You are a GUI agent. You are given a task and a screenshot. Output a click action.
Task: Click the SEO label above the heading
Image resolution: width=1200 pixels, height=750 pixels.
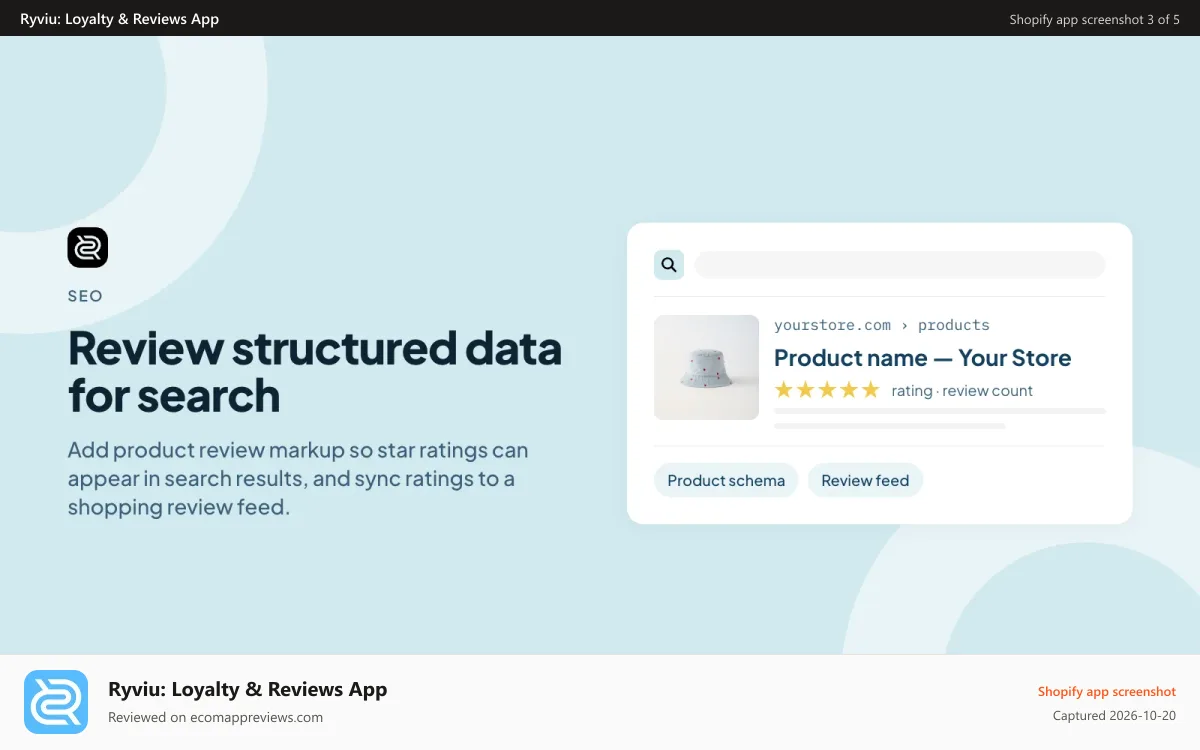[x=85, y=296]
